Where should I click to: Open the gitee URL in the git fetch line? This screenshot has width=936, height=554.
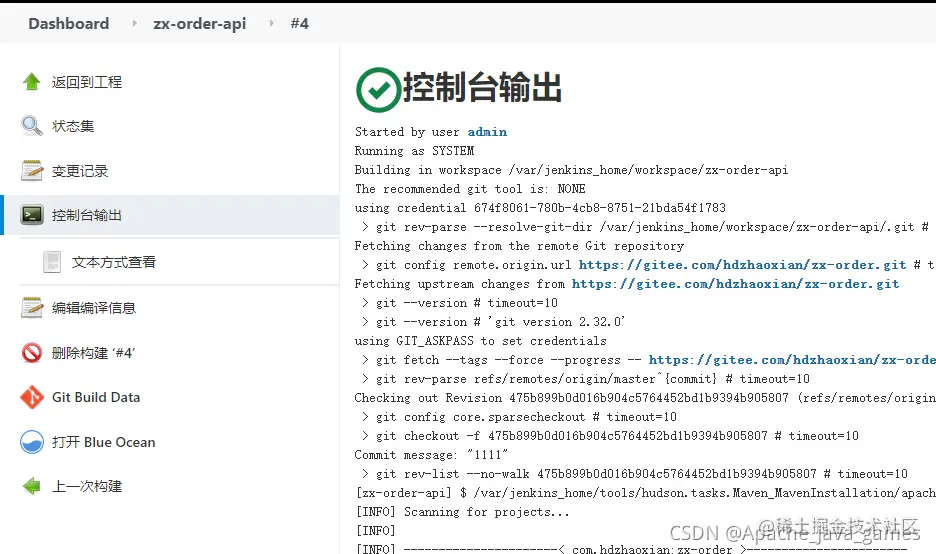tap(792, 360)
